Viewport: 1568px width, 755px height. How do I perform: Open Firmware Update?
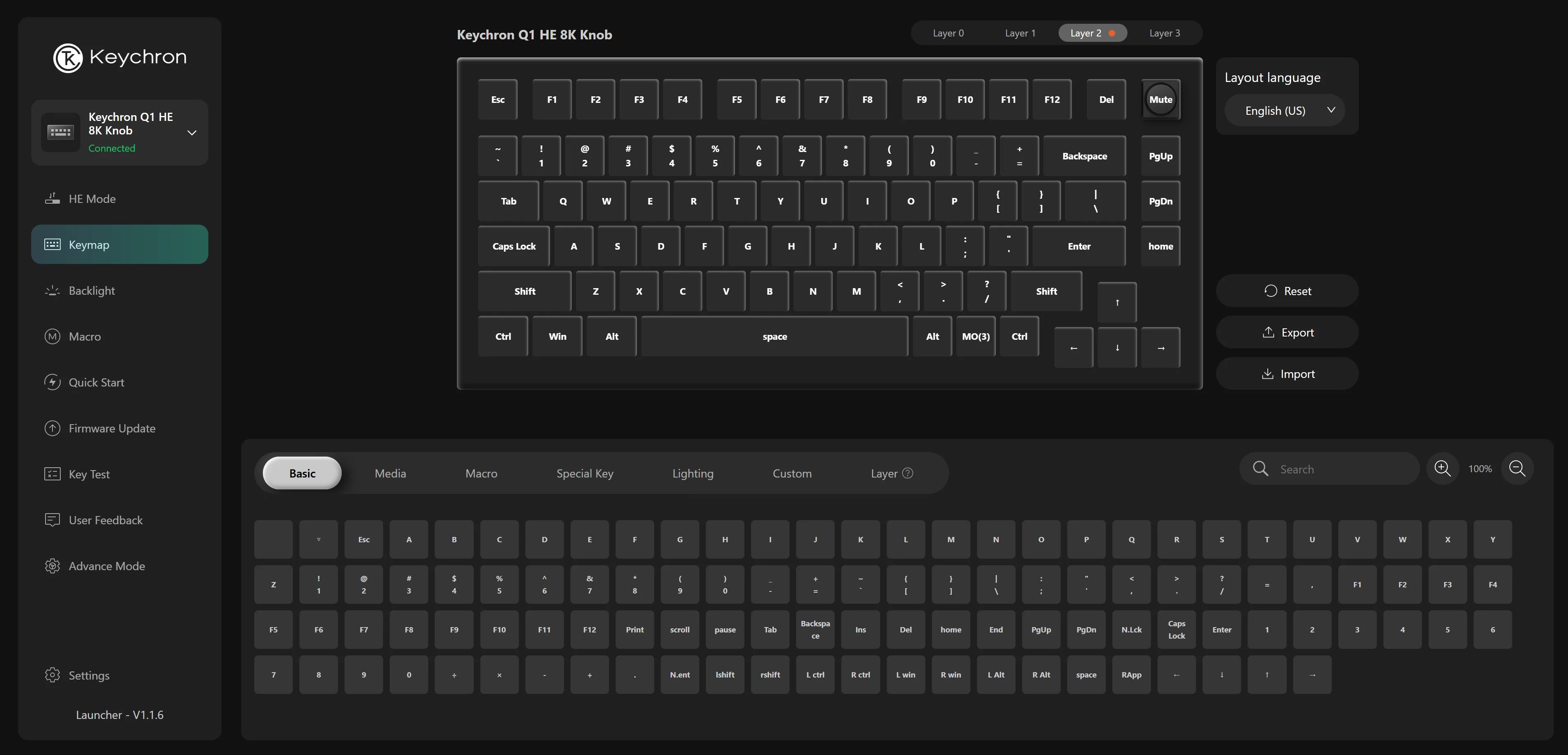pyautogui.click(x=112, y=428)
